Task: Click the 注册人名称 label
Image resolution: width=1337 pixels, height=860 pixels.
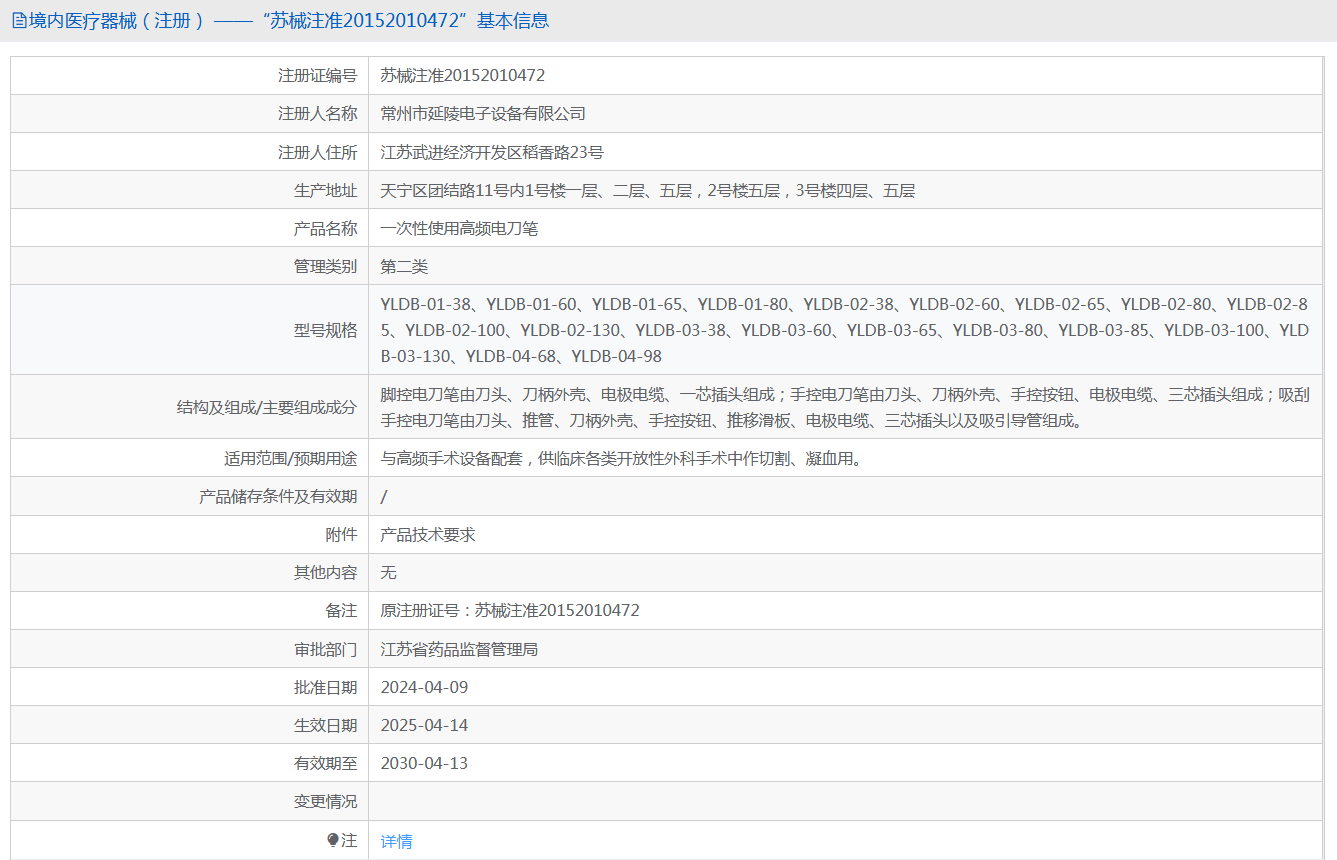Action: pos(317,113)
